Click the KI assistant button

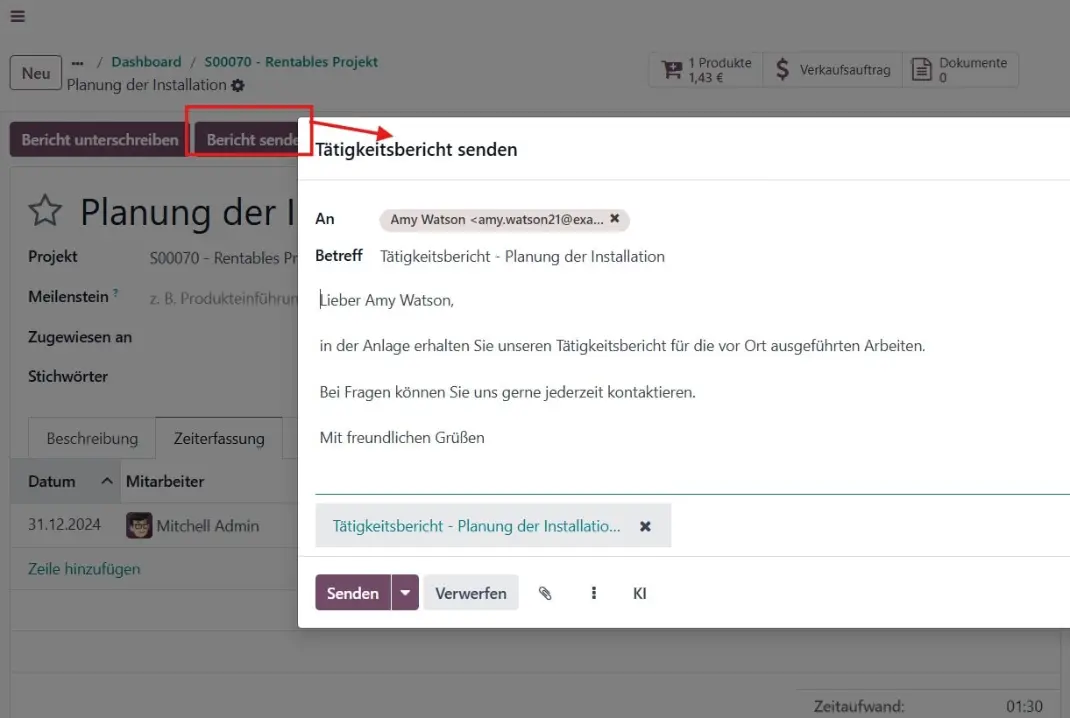[x=640, y=593]
